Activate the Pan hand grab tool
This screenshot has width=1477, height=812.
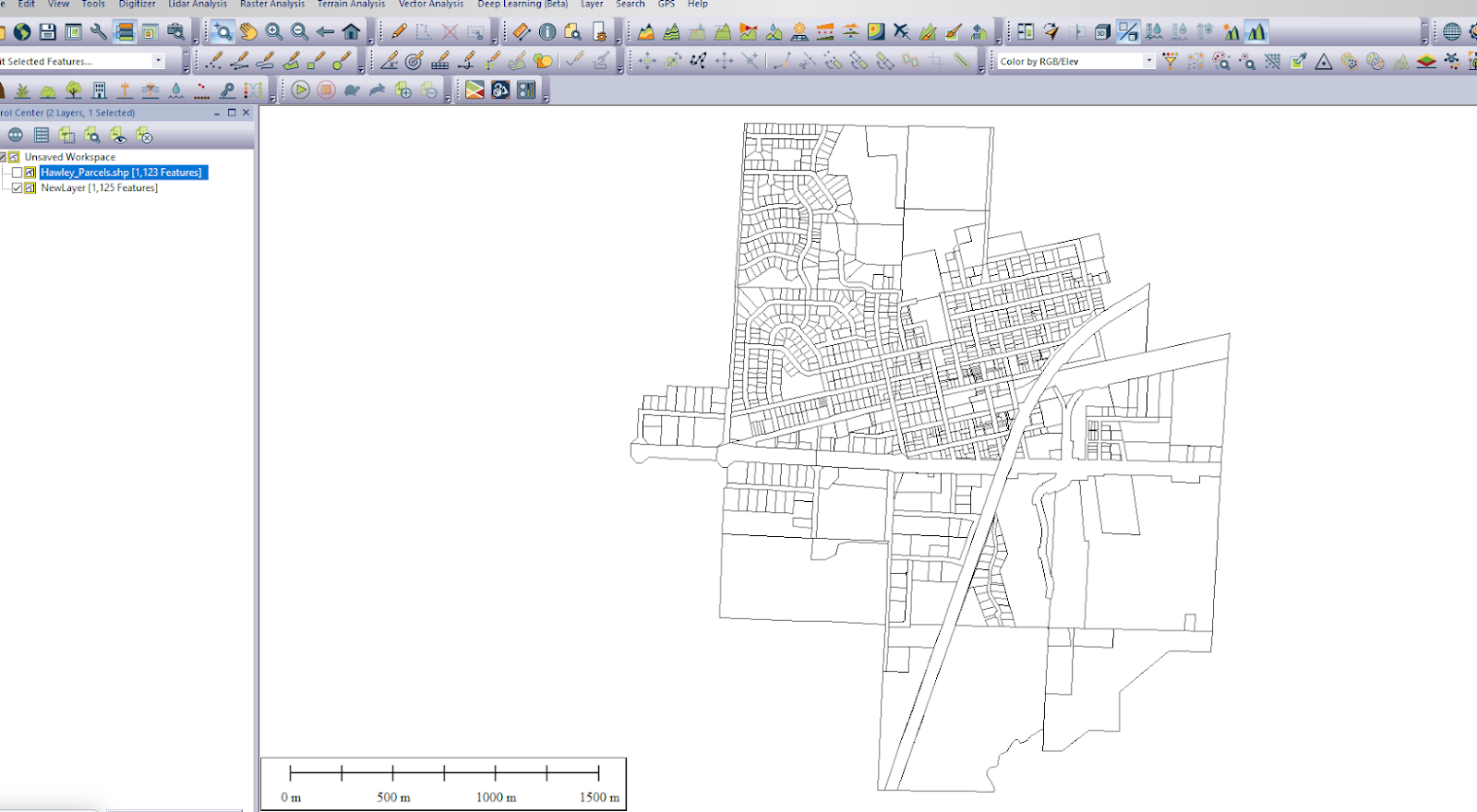tap(248, 32)
